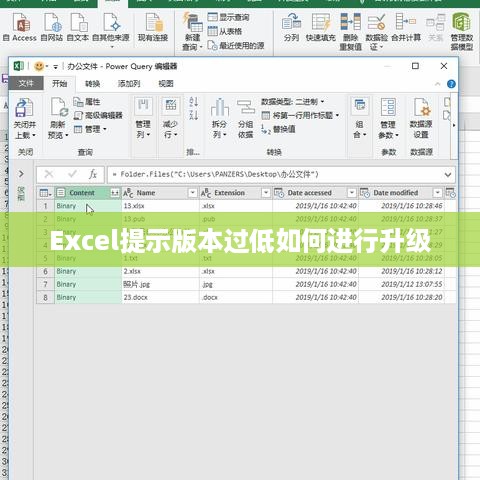480x480 pixels.
Task: Click 关闭并上载 close and load
Action: [x=25, y=119]
